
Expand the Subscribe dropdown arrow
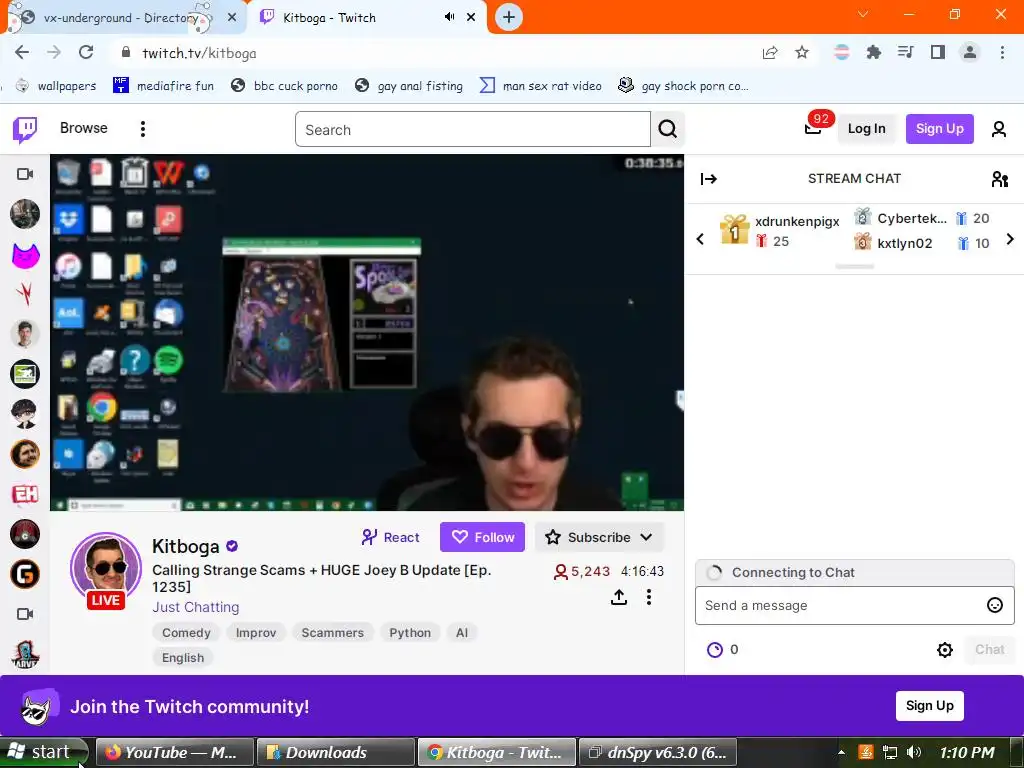click(646, 537)
